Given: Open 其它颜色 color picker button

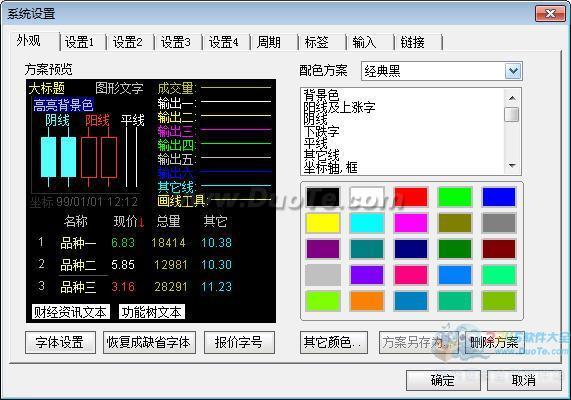Looking at the screenshot, I should (x=334, y=342).
